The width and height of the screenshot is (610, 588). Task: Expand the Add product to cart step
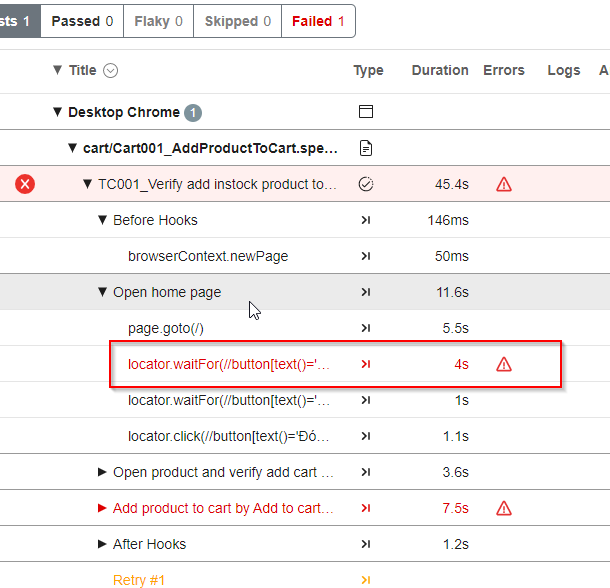(x=102, y=508)
